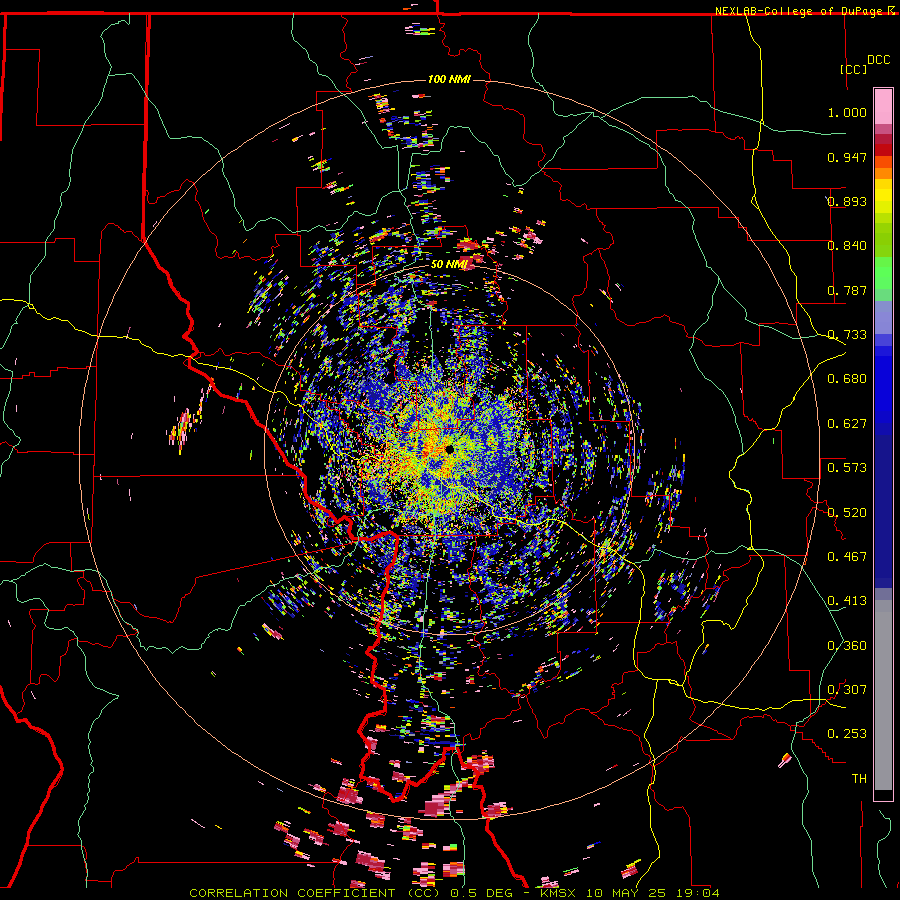The height and width of the screenshot is (900, 900).
Task: Select the "DCC" legend title
Action: coord(878,60)
